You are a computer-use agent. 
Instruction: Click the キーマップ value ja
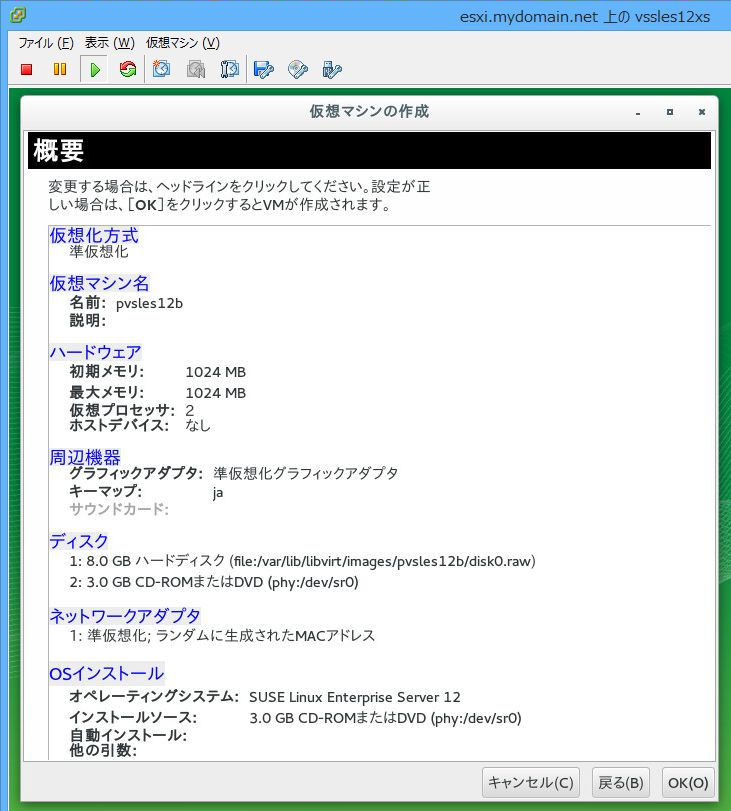(218, 492)
